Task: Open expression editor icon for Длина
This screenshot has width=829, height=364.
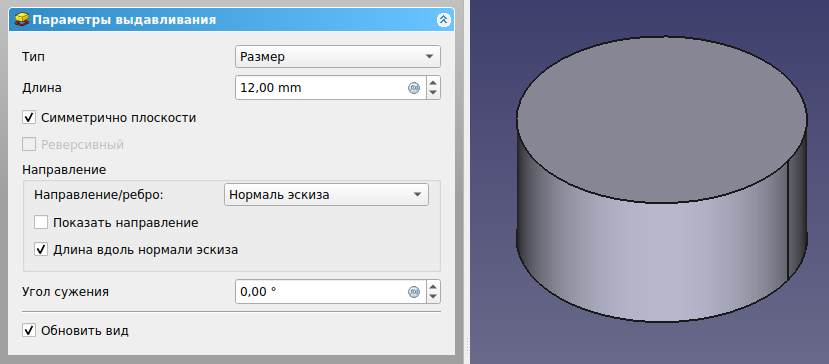Action: [414, 88]
